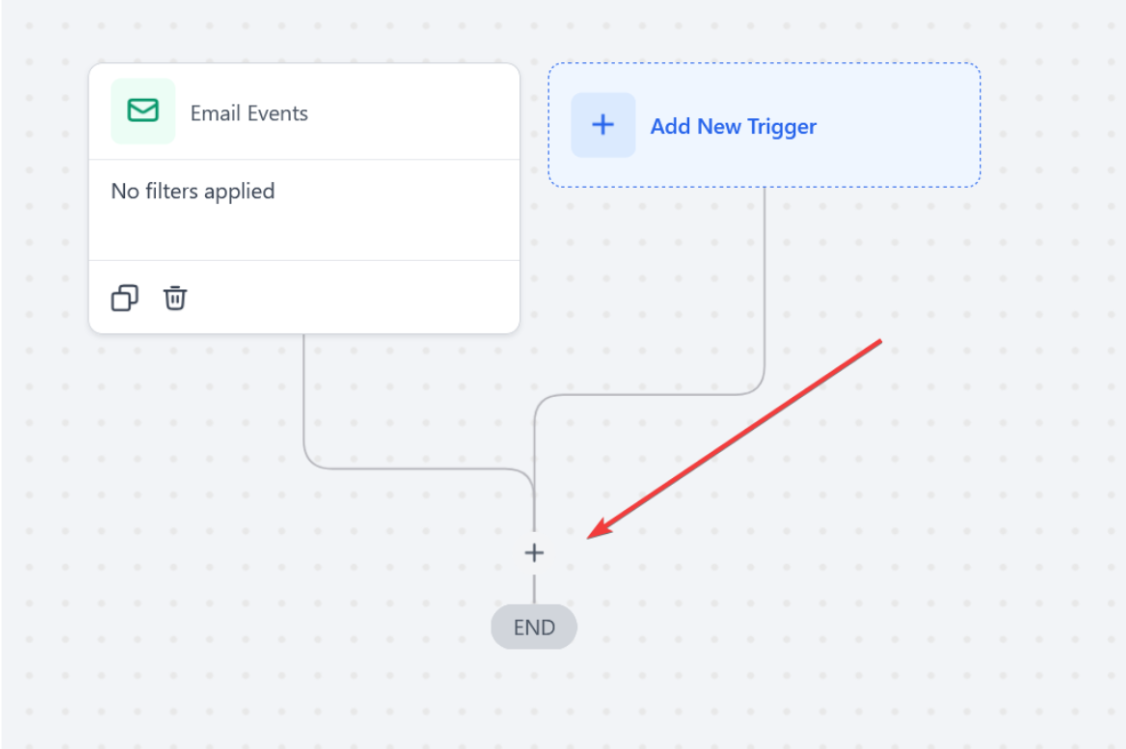The image size is (1126, 749).
Task: Click the red arrow's pointed tip
Action: (589, 537)
